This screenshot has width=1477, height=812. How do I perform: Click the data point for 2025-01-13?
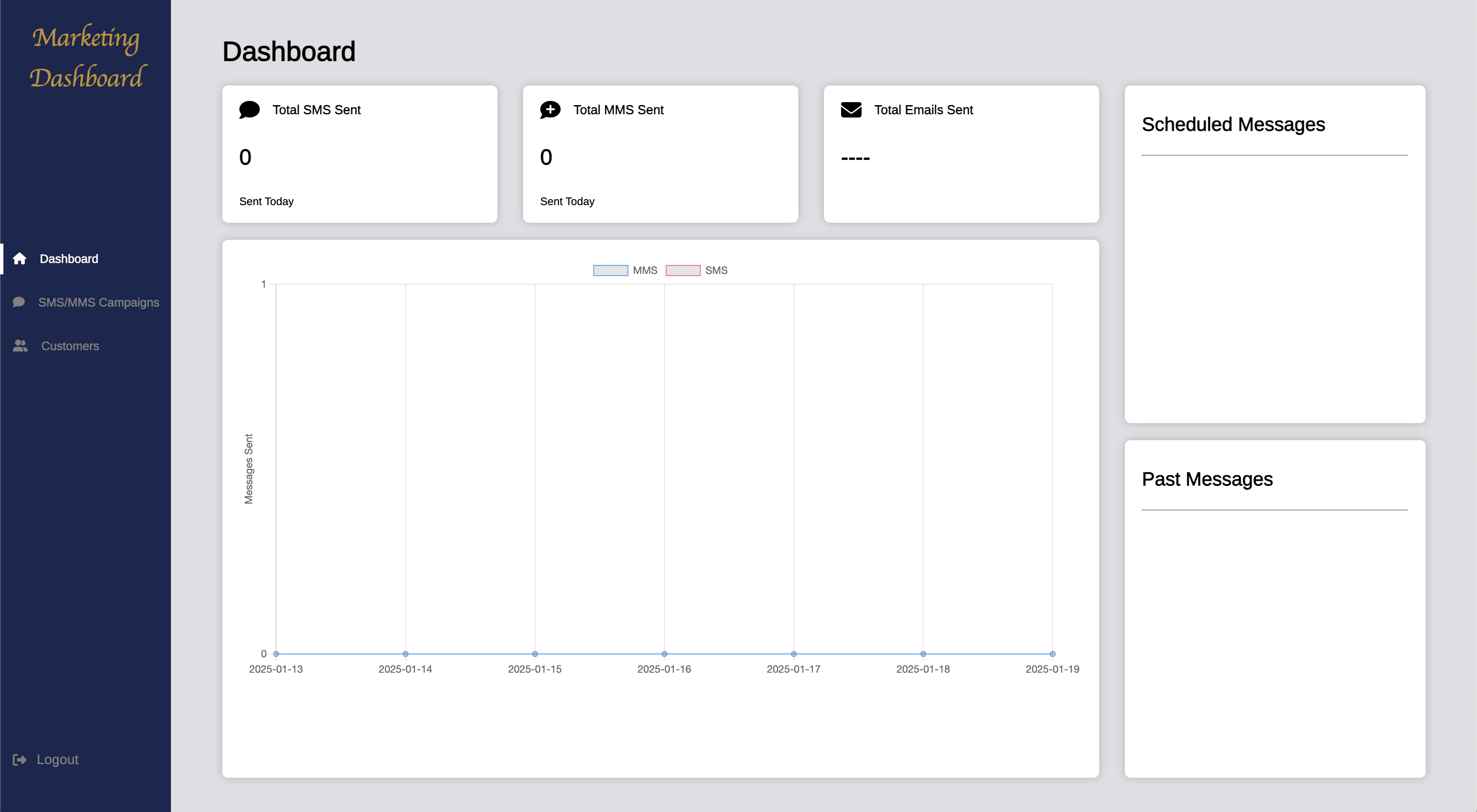tap(276, 654)
